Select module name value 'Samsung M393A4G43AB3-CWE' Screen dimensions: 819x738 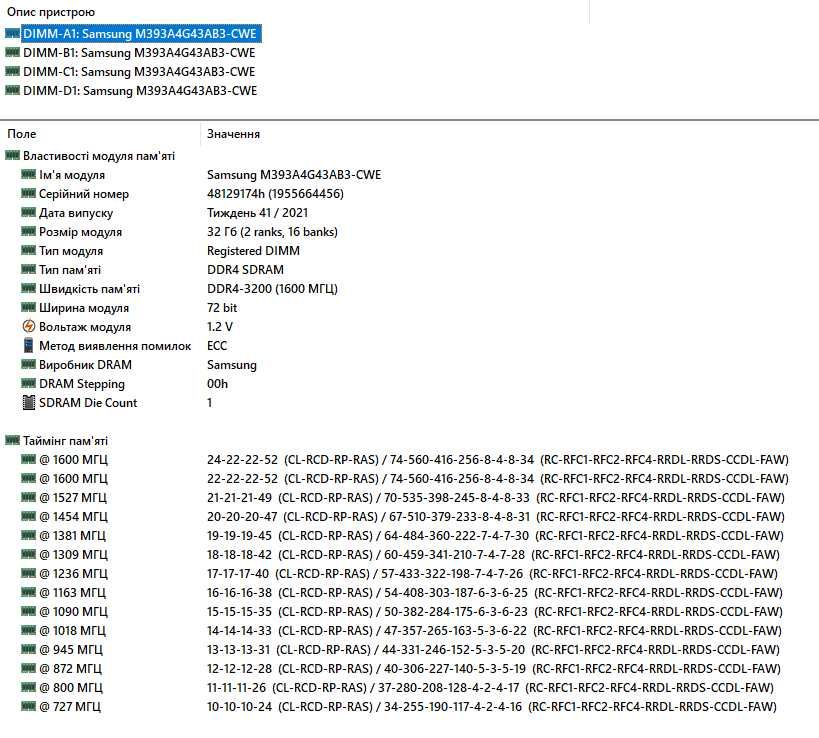point(294,175)
